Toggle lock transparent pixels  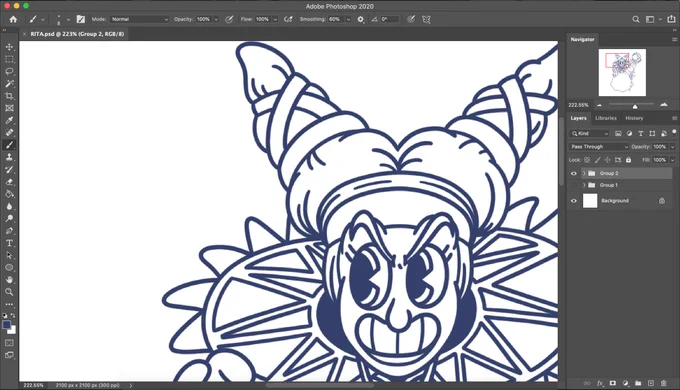point(587,160)
